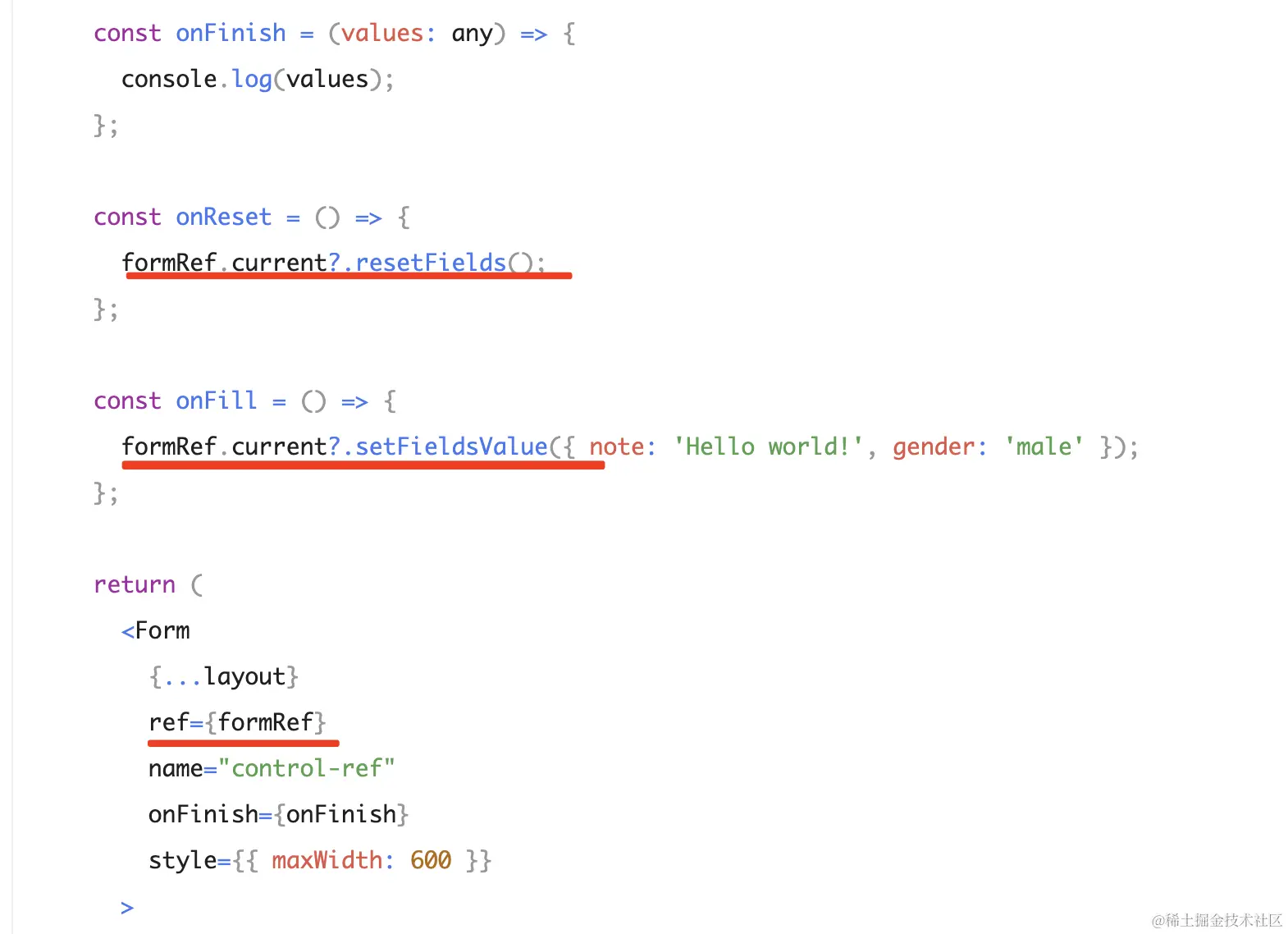This screenshot has width=1288, height=934.
Task: Click the maxWidth style property
Action: tap(327, 861)
